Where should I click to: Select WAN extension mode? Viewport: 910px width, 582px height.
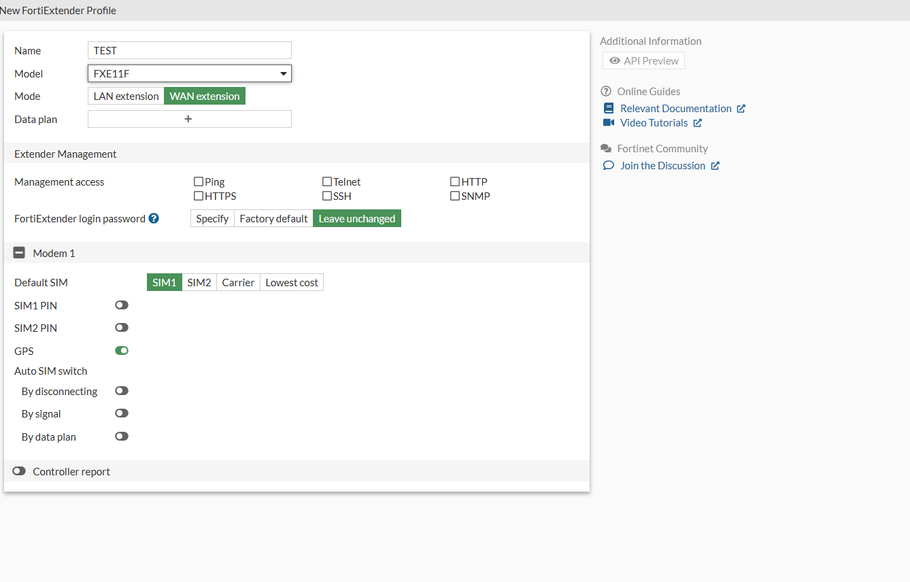click(x=205, y=96)
